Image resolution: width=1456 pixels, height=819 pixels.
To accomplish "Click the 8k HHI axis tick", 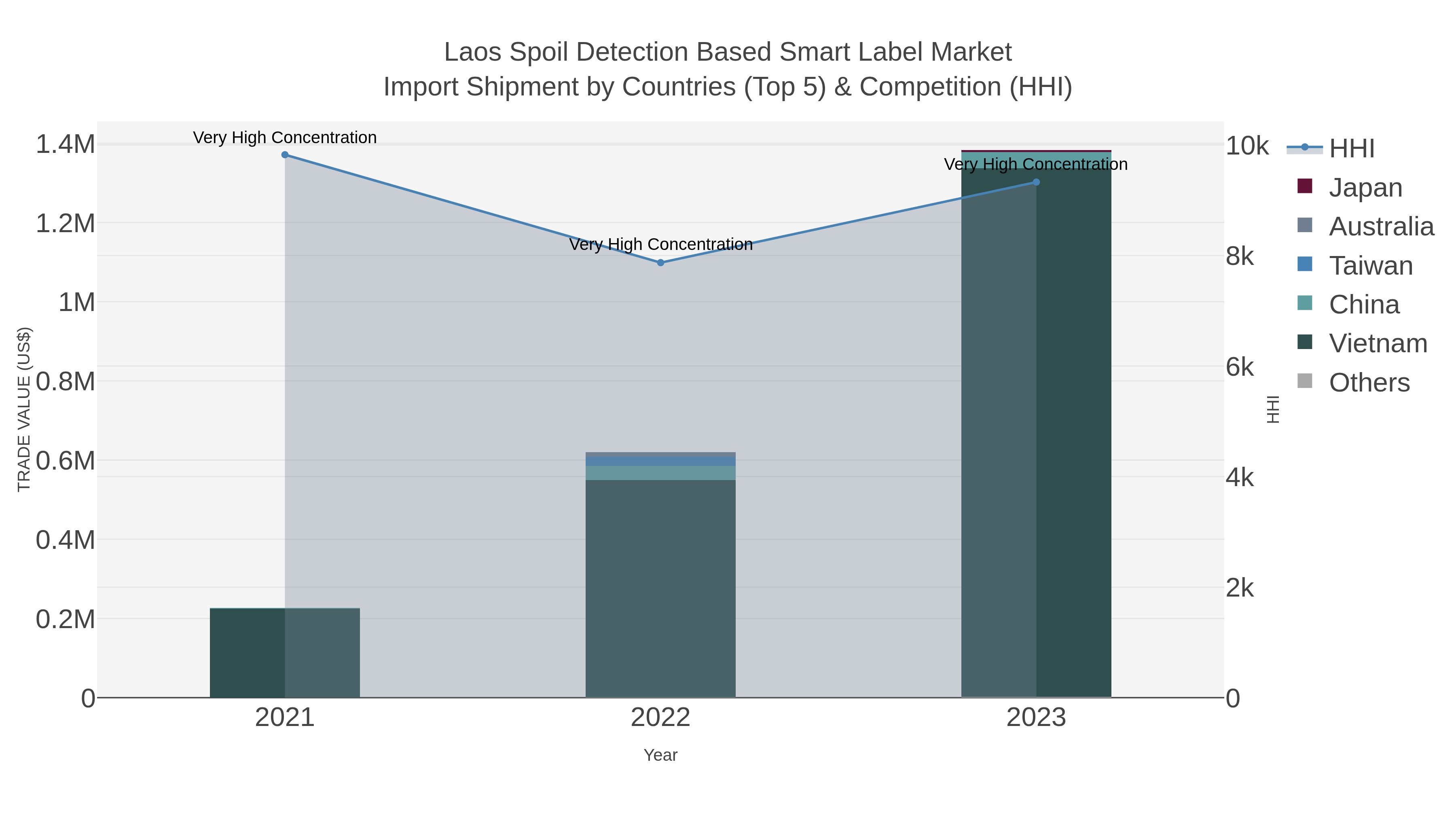I will [x=1240, y=256].
